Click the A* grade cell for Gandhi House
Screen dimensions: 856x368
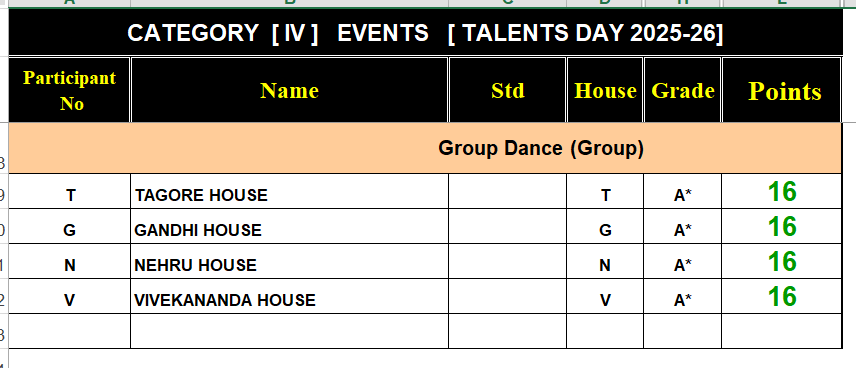[682, 226]
